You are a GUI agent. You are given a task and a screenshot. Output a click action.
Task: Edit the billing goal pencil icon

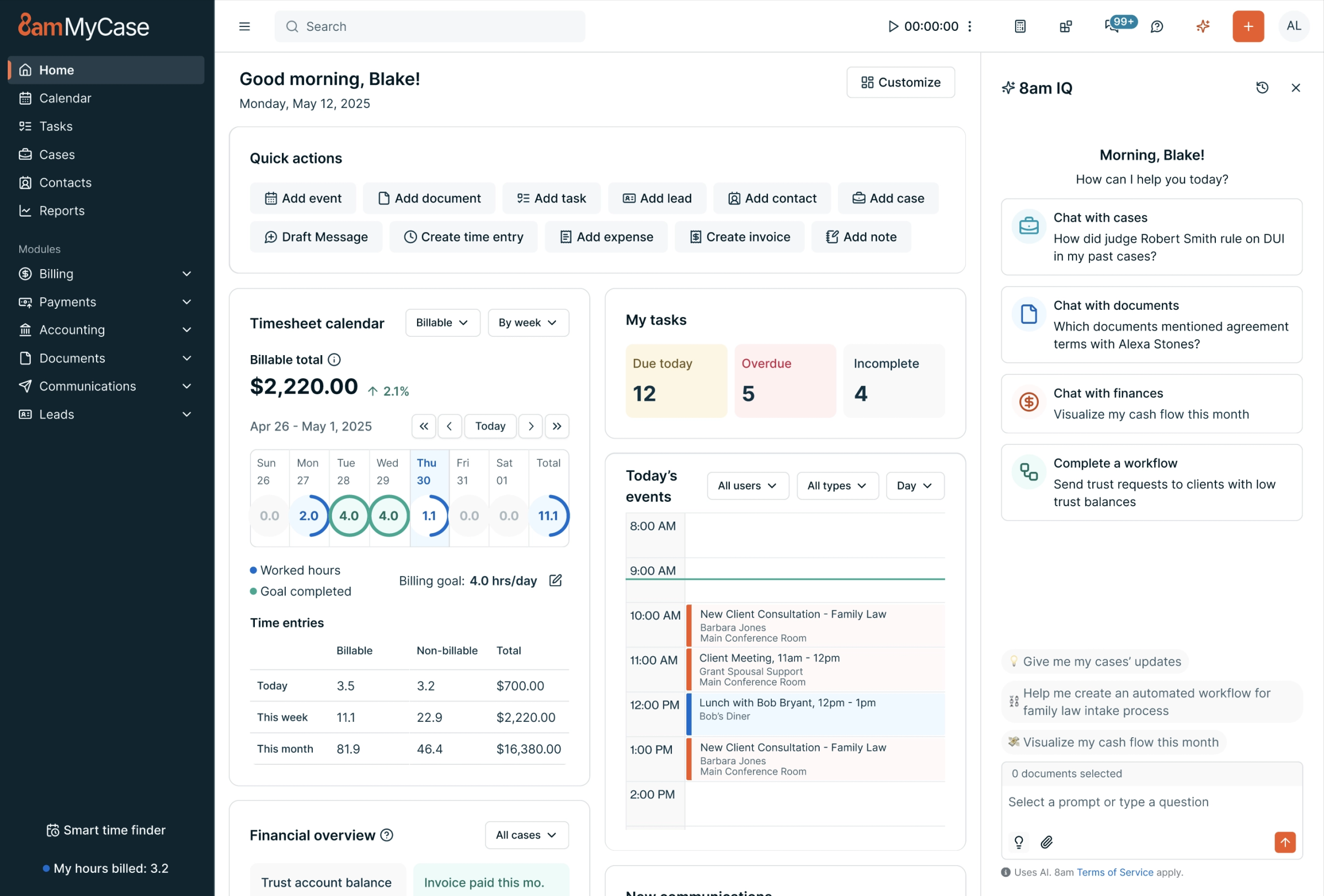pos(556,581)
